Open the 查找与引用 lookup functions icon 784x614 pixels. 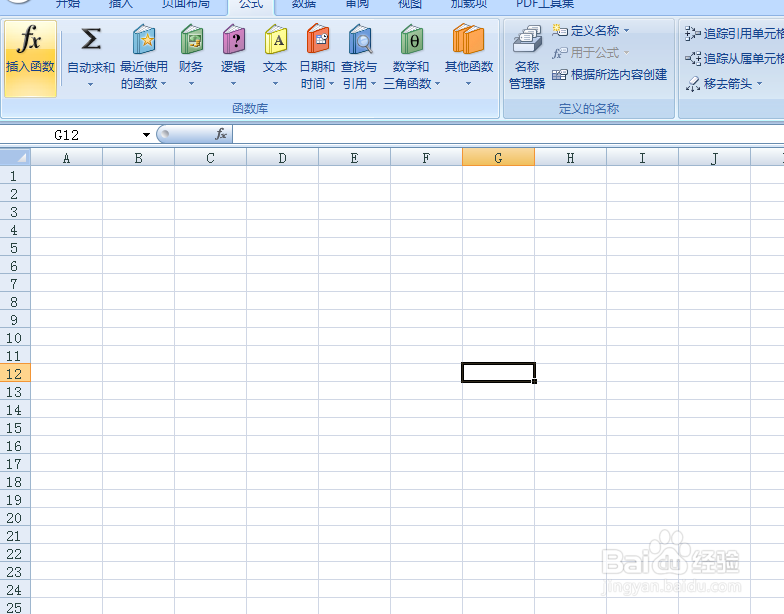coord(360,39)
